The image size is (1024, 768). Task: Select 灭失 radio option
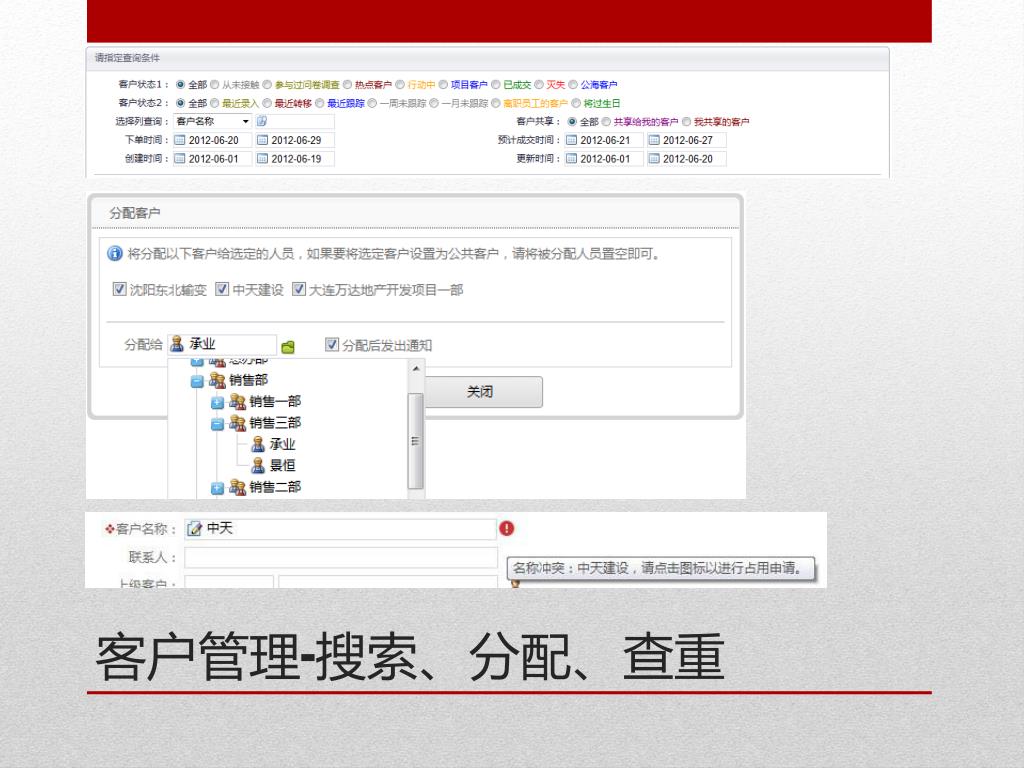[x=539, y=85]
